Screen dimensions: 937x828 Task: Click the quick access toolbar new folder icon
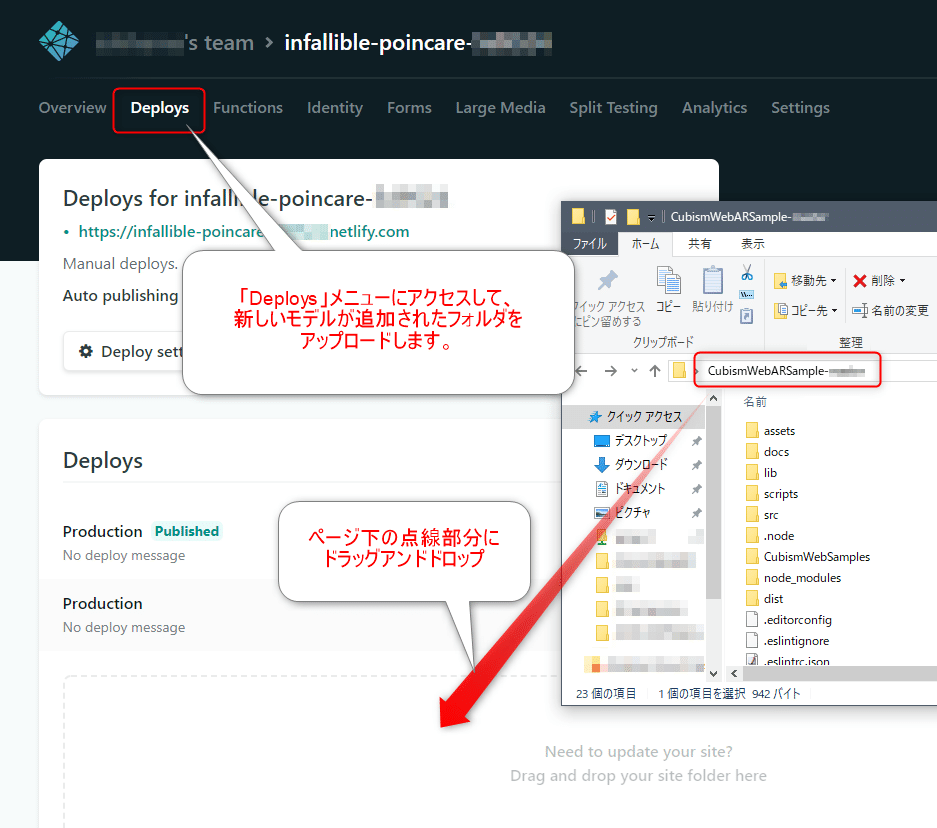(x=633, y=217)
